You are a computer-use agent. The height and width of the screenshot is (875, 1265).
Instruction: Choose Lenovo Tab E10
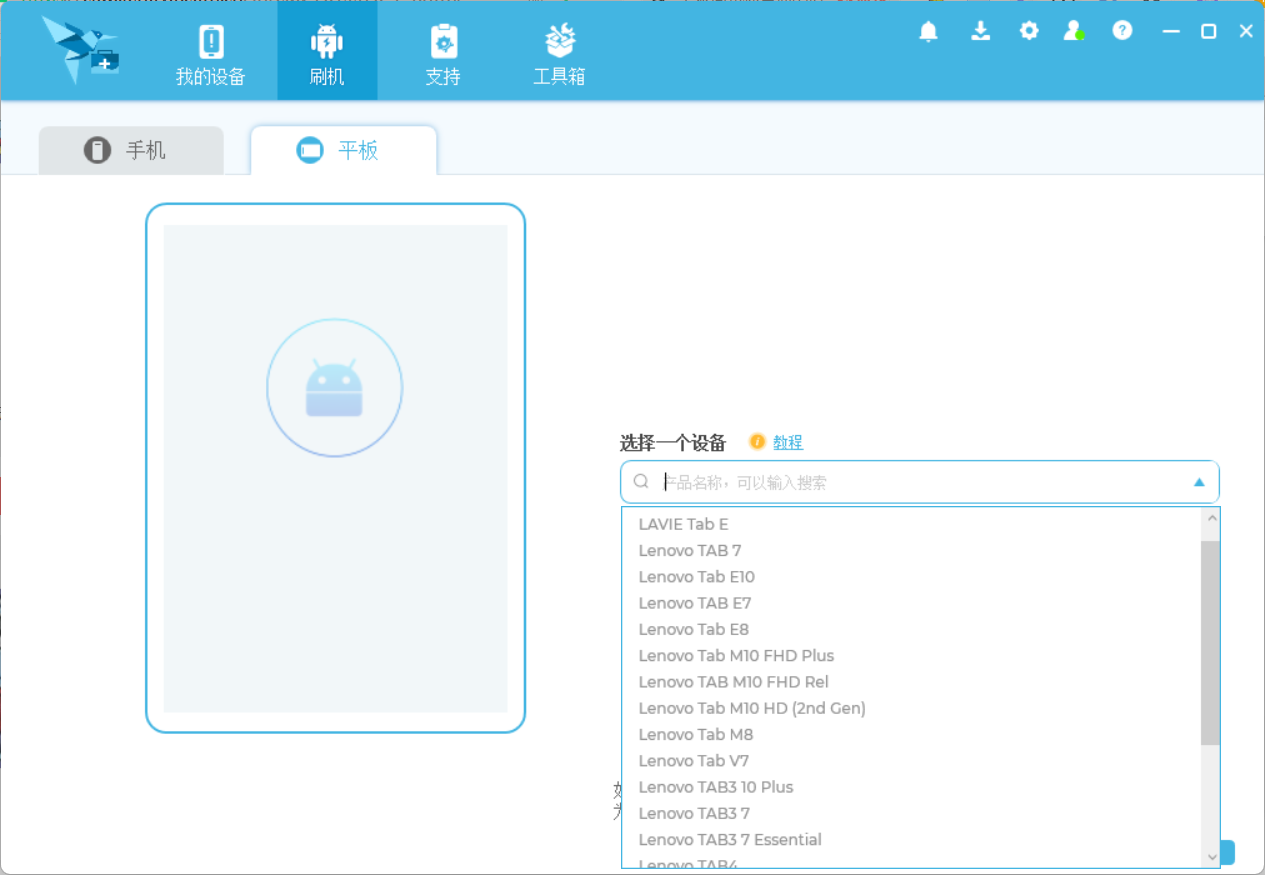912,577
